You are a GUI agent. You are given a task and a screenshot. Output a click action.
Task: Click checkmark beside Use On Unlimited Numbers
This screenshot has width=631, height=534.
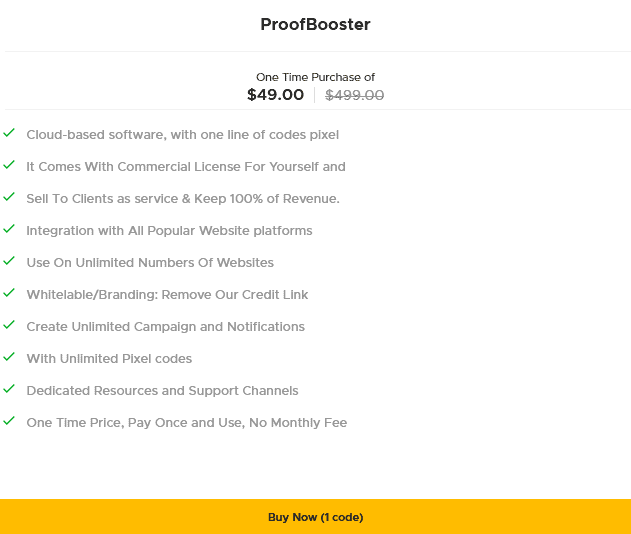pyautogui.click(x=9, y=260)
